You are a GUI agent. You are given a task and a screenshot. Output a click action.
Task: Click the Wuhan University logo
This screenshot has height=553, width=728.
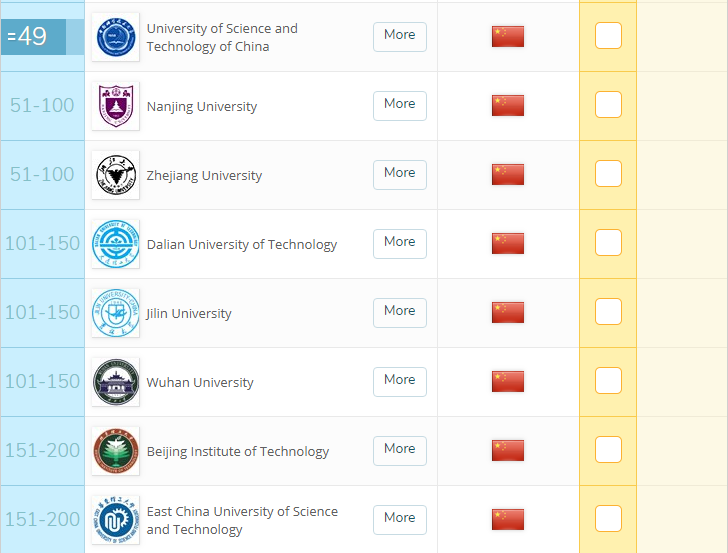coord(115,382)
